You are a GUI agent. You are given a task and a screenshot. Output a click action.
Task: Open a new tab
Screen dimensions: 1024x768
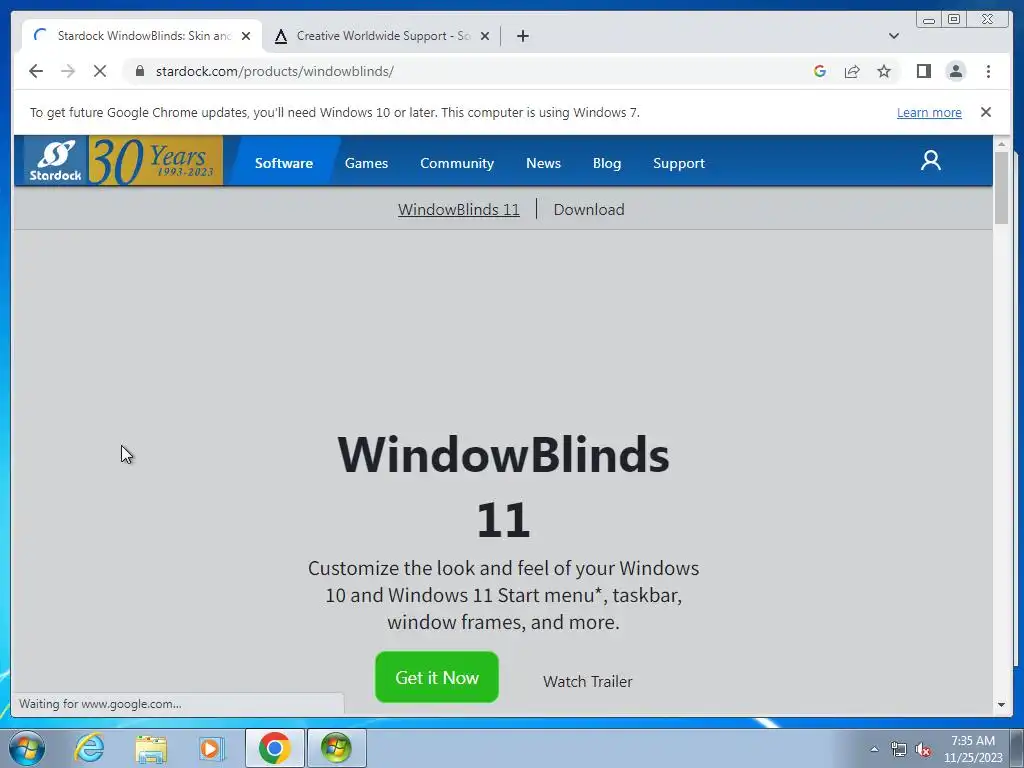(x=522, y=36)
